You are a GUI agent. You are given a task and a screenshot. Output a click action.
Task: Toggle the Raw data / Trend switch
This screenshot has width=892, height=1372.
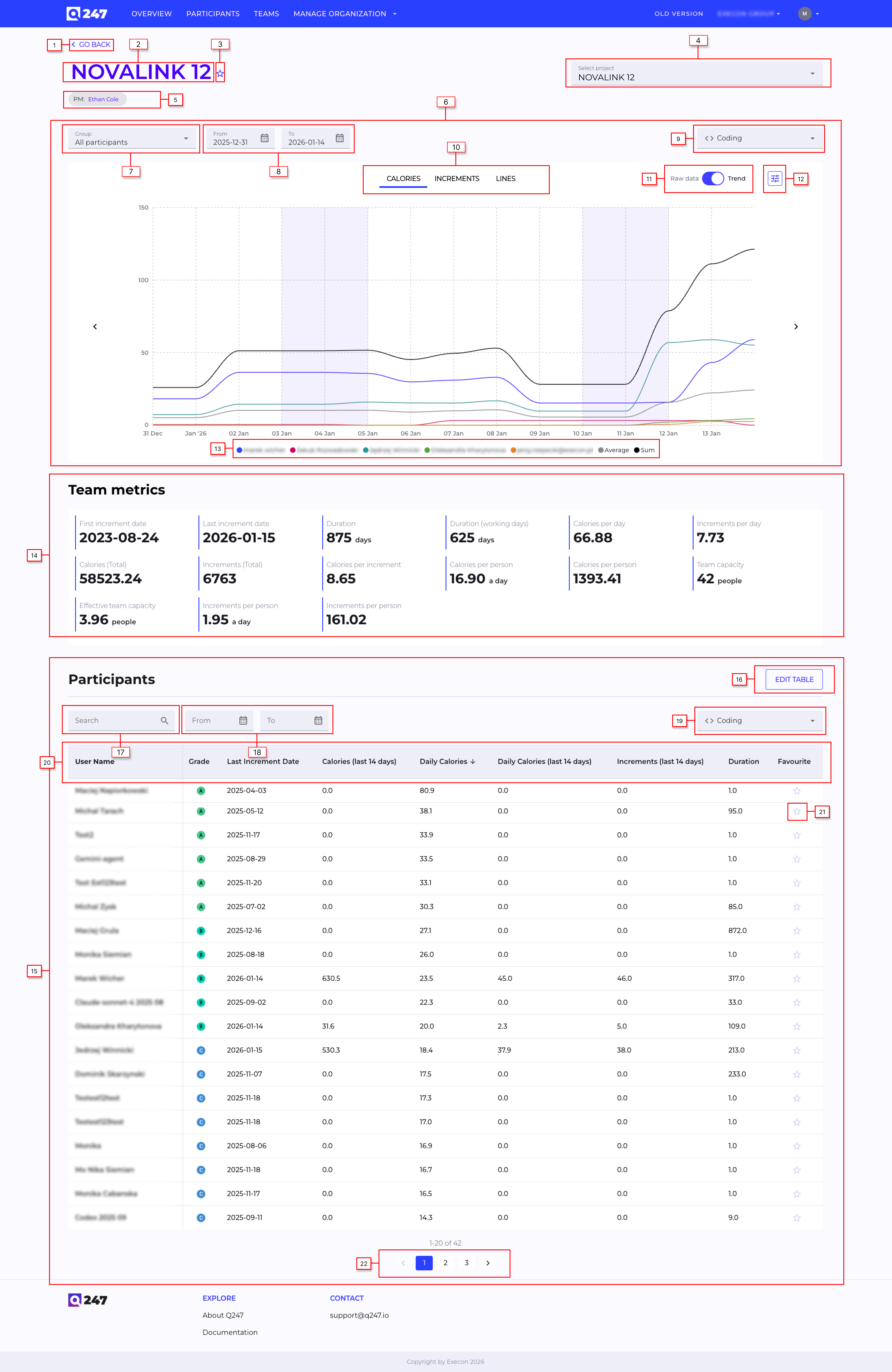(x=713, y=179)
